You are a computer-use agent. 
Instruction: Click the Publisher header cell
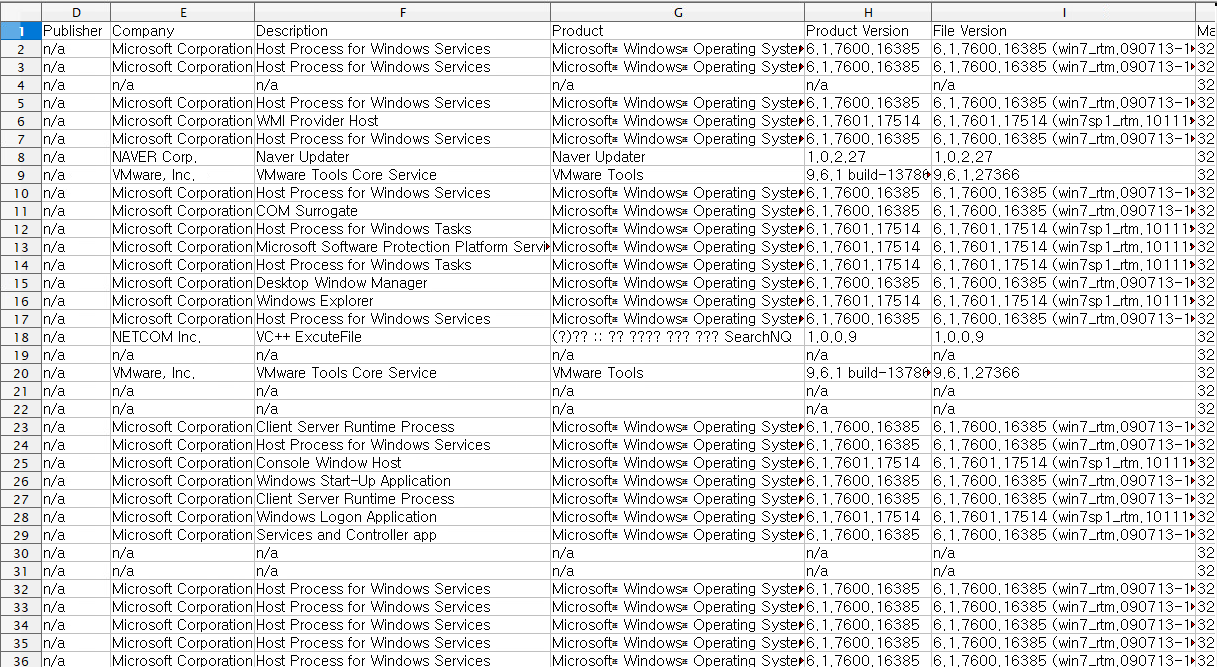(75, 31)
